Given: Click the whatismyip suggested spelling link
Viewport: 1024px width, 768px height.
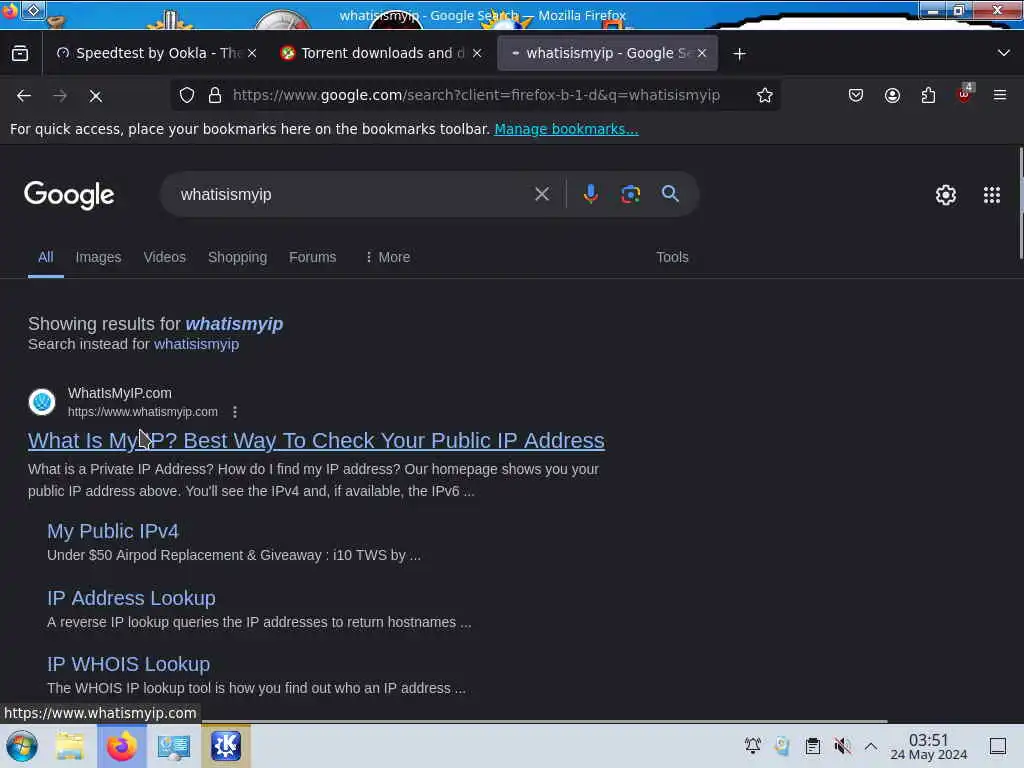Looking at the screenshot, I should click(x=234, y=324).
